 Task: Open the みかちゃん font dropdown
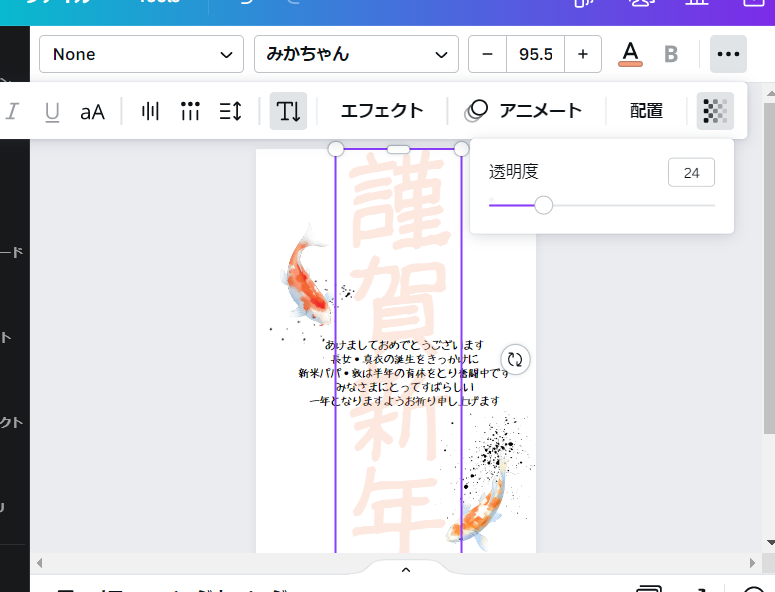tap(356, 54)
